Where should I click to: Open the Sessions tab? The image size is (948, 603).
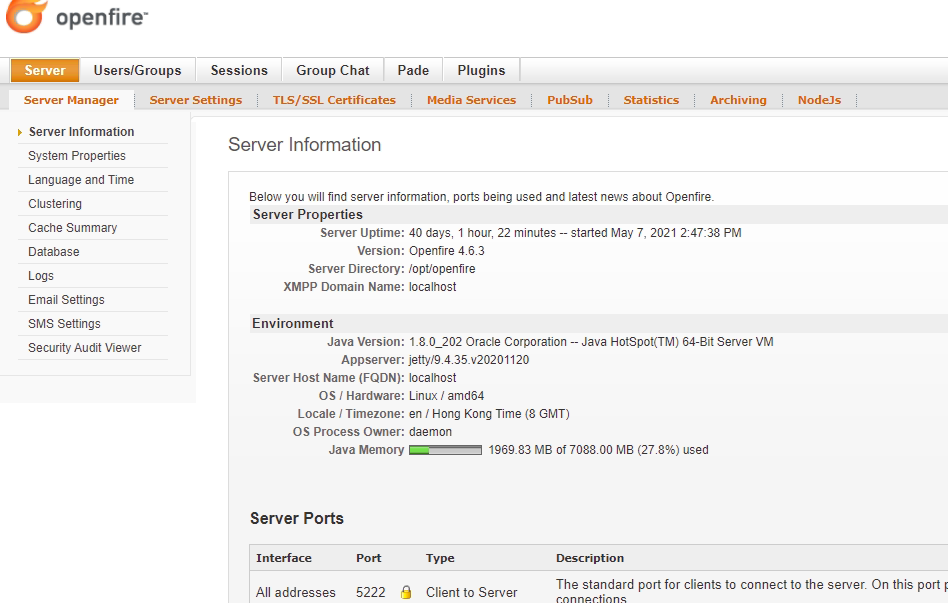pos(239,70)
